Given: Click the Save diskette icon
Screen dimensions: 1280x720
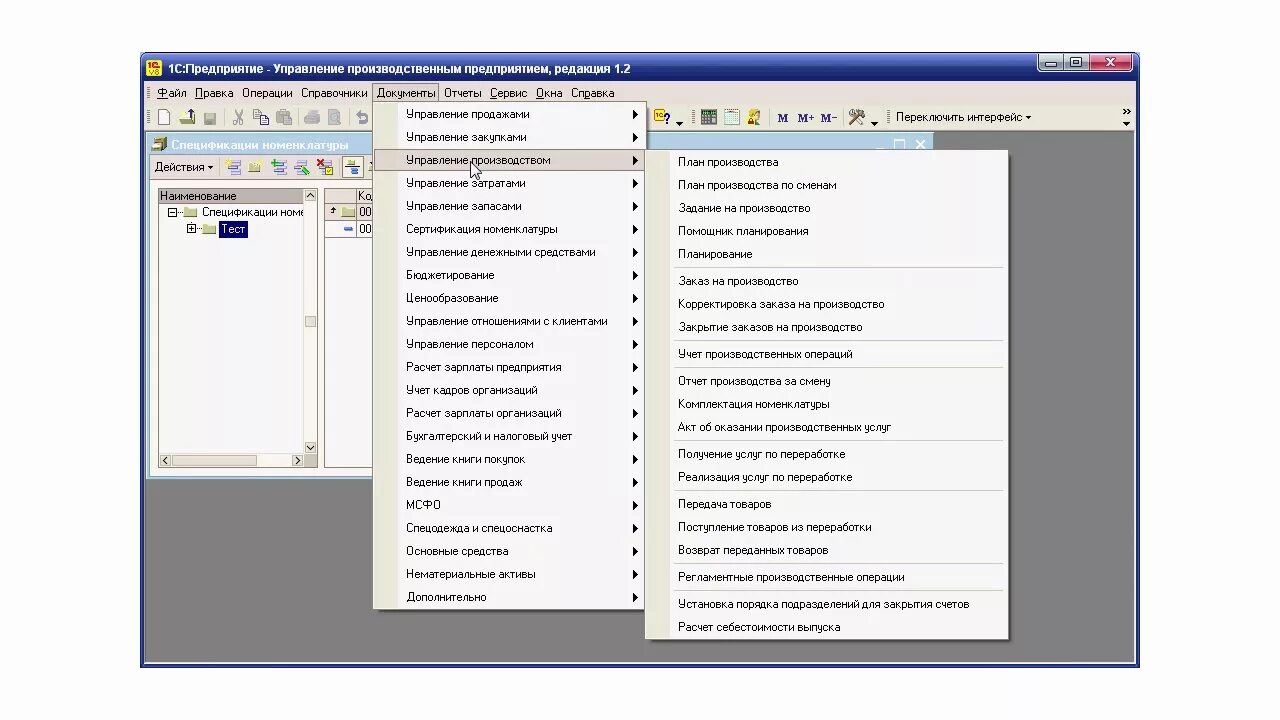Looking at the screenshot, I should tap(210, 117).
